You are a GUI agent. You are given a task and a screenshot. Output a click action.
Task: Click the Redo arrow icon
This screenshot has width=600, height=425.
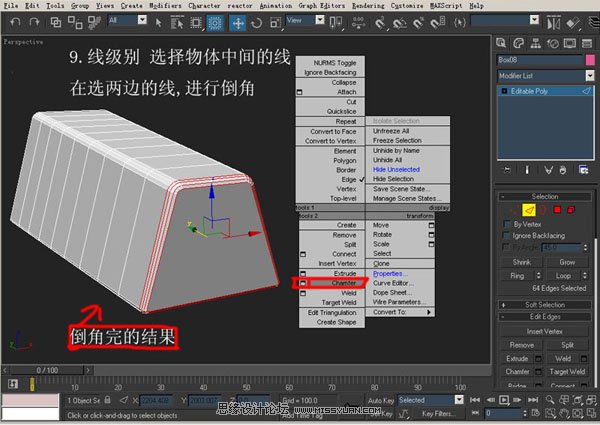pyautogui.click(x=34, y=23)
